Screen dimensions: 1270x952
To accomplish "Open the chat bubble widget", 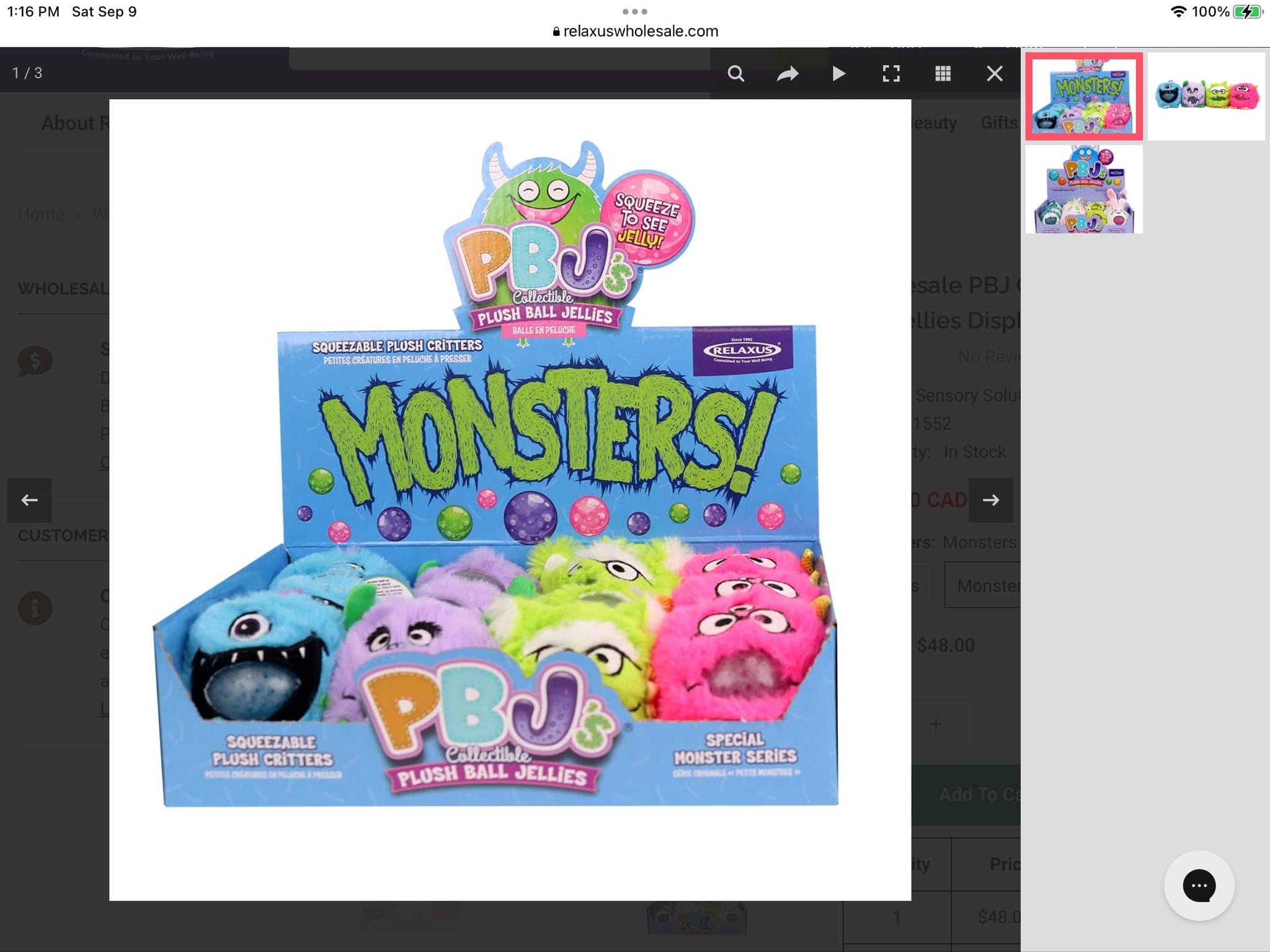I will [x=1199, y=886].
